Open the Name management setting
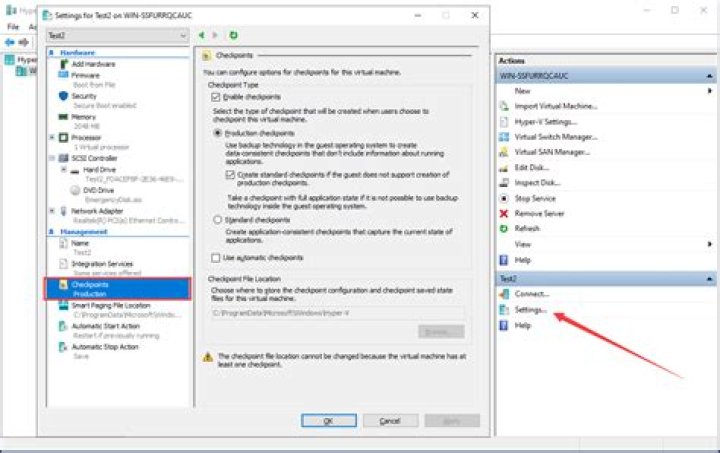Image resolution: width=720 pixels, height=453 pixels. (80, 243)
